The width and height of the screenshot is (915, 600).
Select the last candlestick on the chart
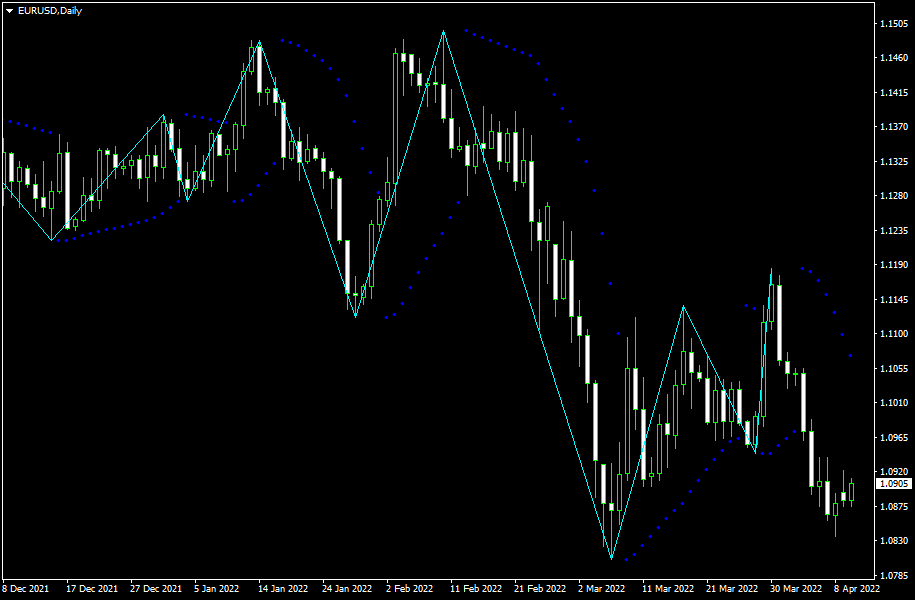click(851, 491)
